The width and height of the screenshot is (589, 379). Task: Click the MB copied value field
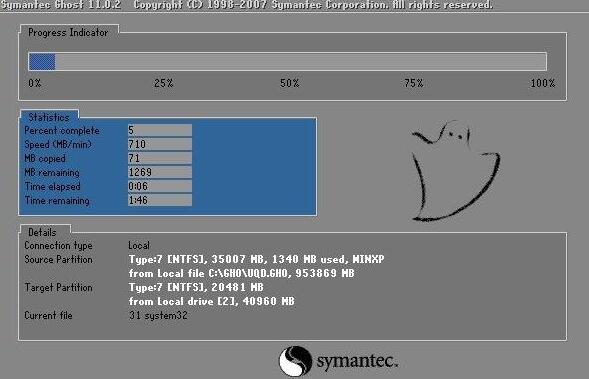click(160, 158)
